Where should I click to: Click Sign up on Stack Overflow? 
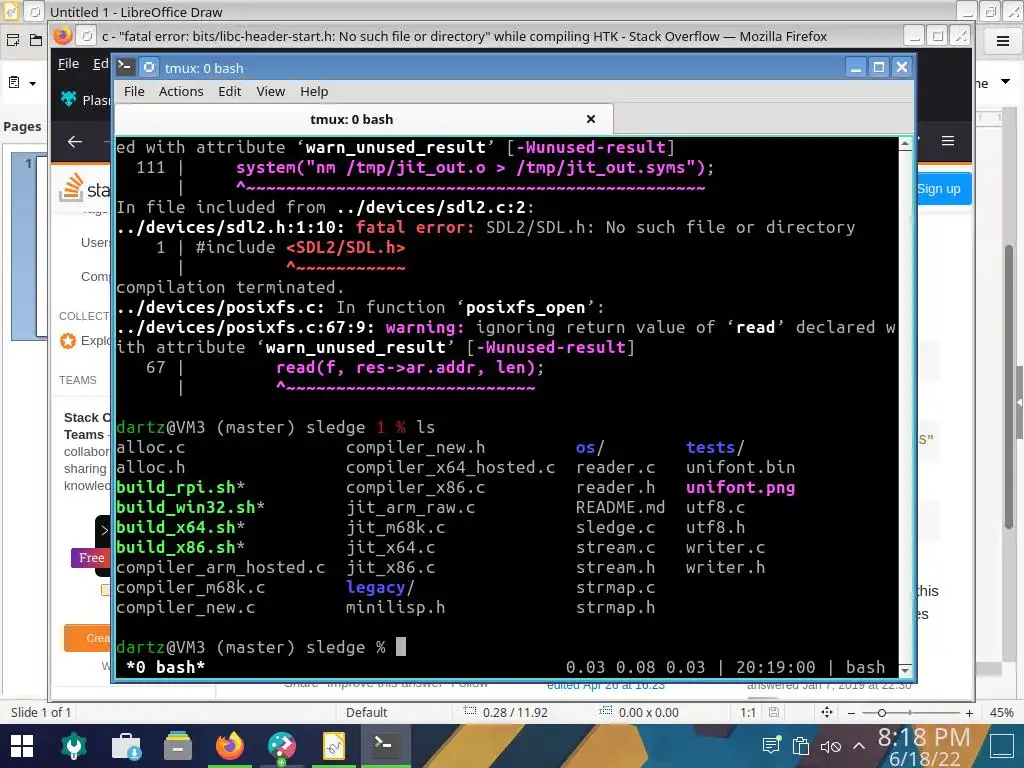pos(940,189)
